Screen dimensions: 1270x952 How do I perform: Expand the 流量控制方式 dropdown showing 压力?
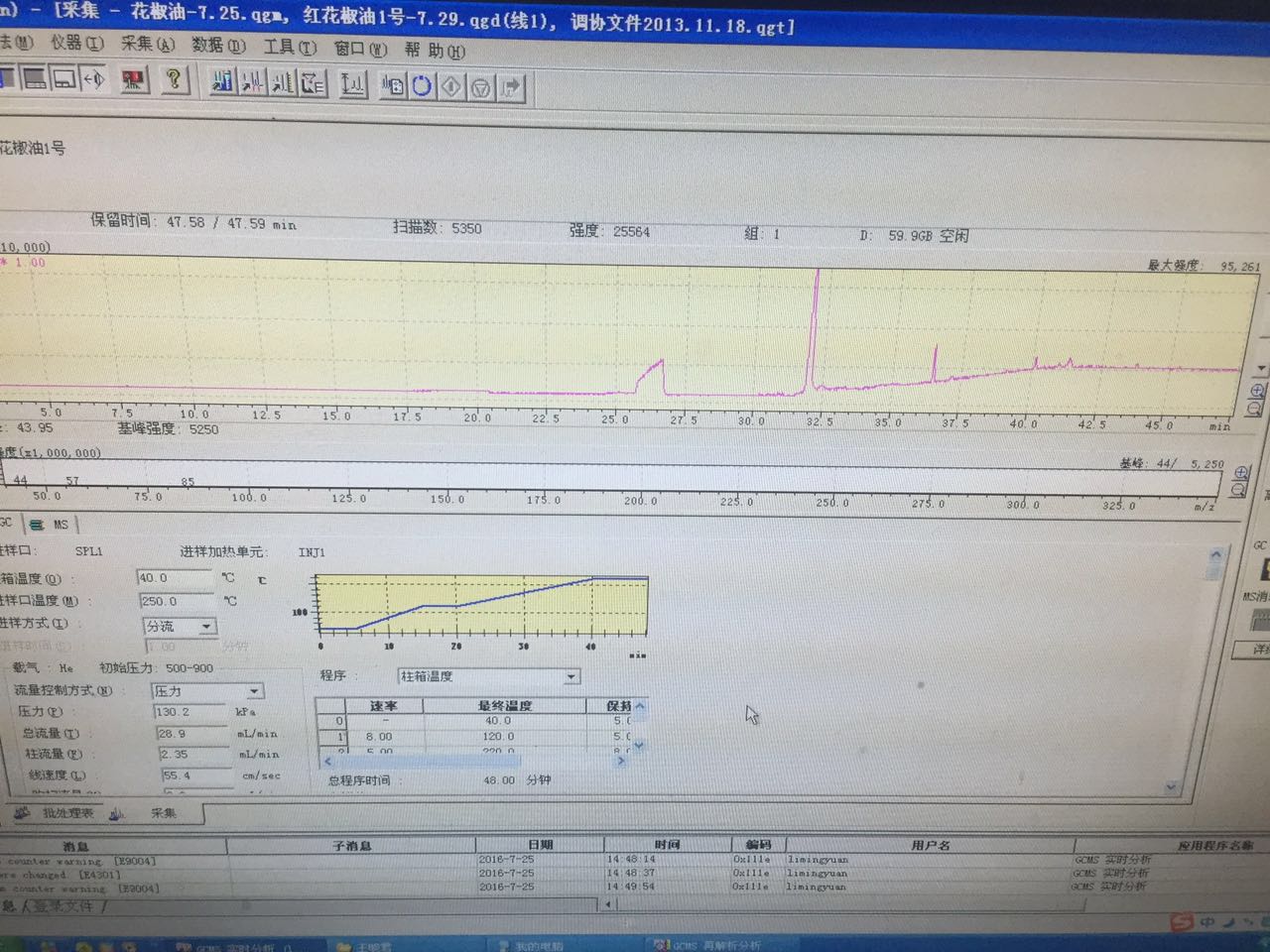254,691
